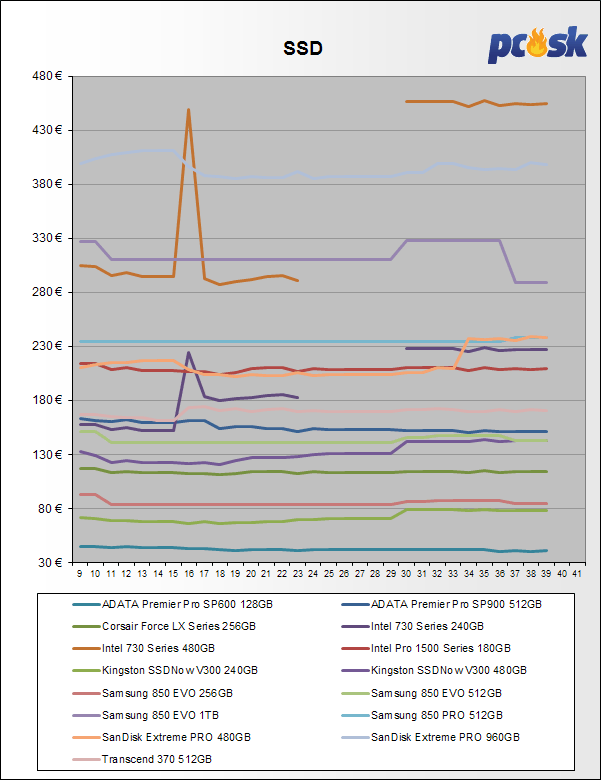
Task: Select Intel Pro 1500 Series 180GB legend entry
Action: [426, 648]
